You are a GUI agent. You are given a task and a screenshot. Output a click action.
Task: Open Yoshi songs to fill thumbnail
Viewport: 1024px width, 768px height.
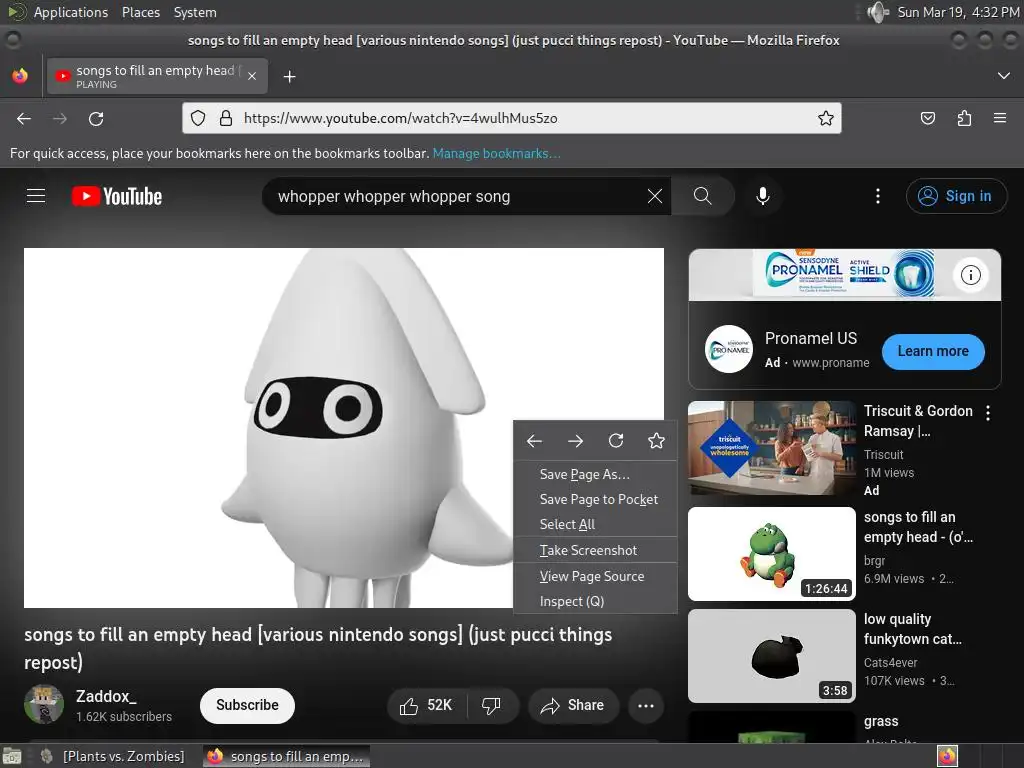point(772,554)
